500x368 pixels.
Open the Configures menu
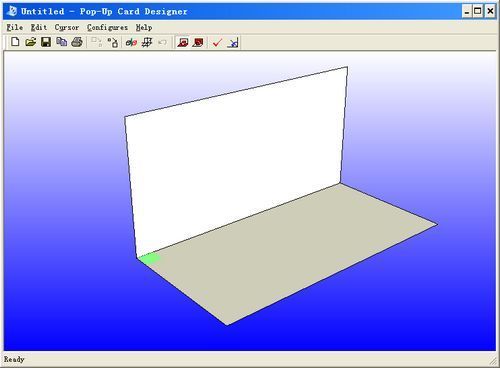[x=107, y=27]
